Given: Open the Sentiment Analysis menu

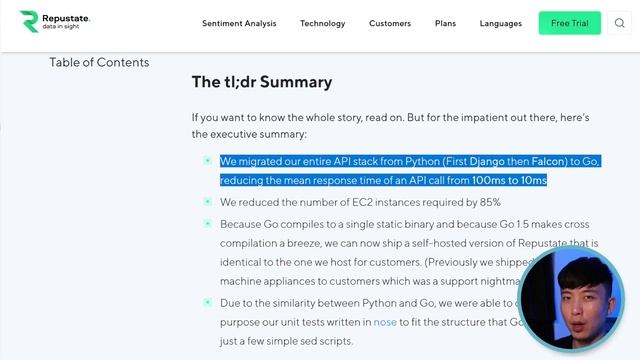Looking at the screenshot, I should (239, 23).
